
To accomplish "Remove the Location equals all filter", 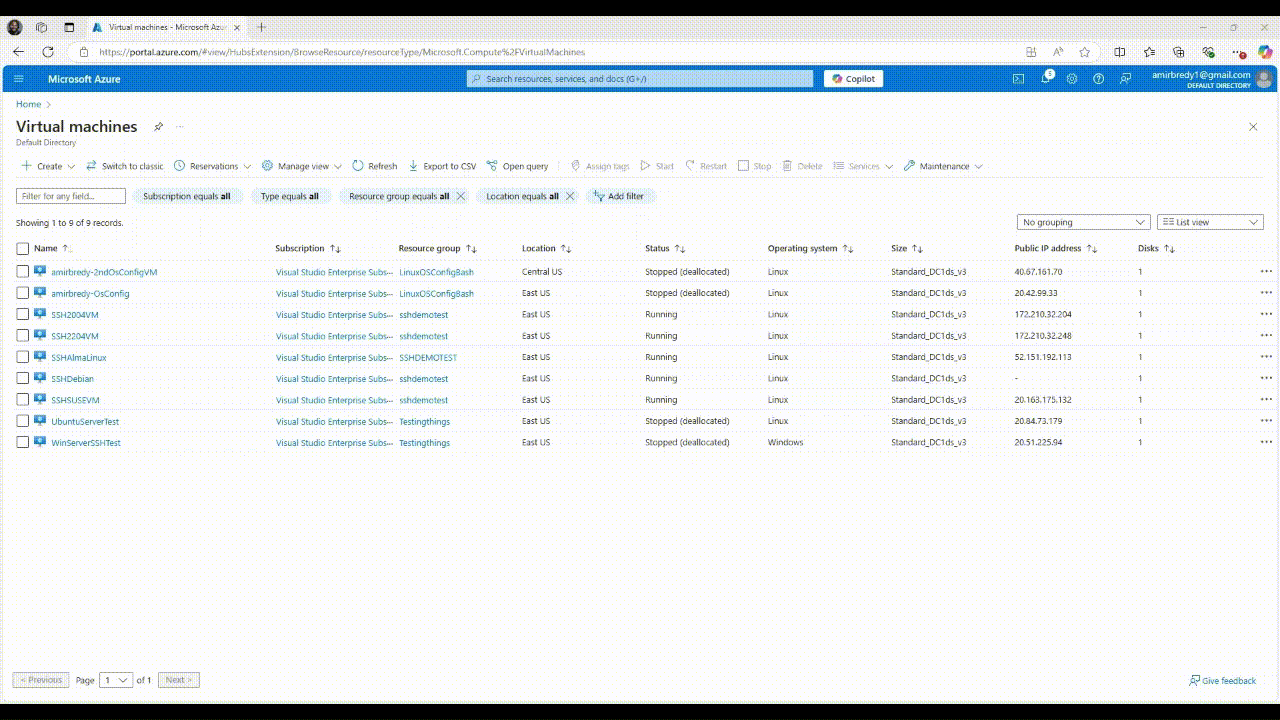I will point(570,196).
